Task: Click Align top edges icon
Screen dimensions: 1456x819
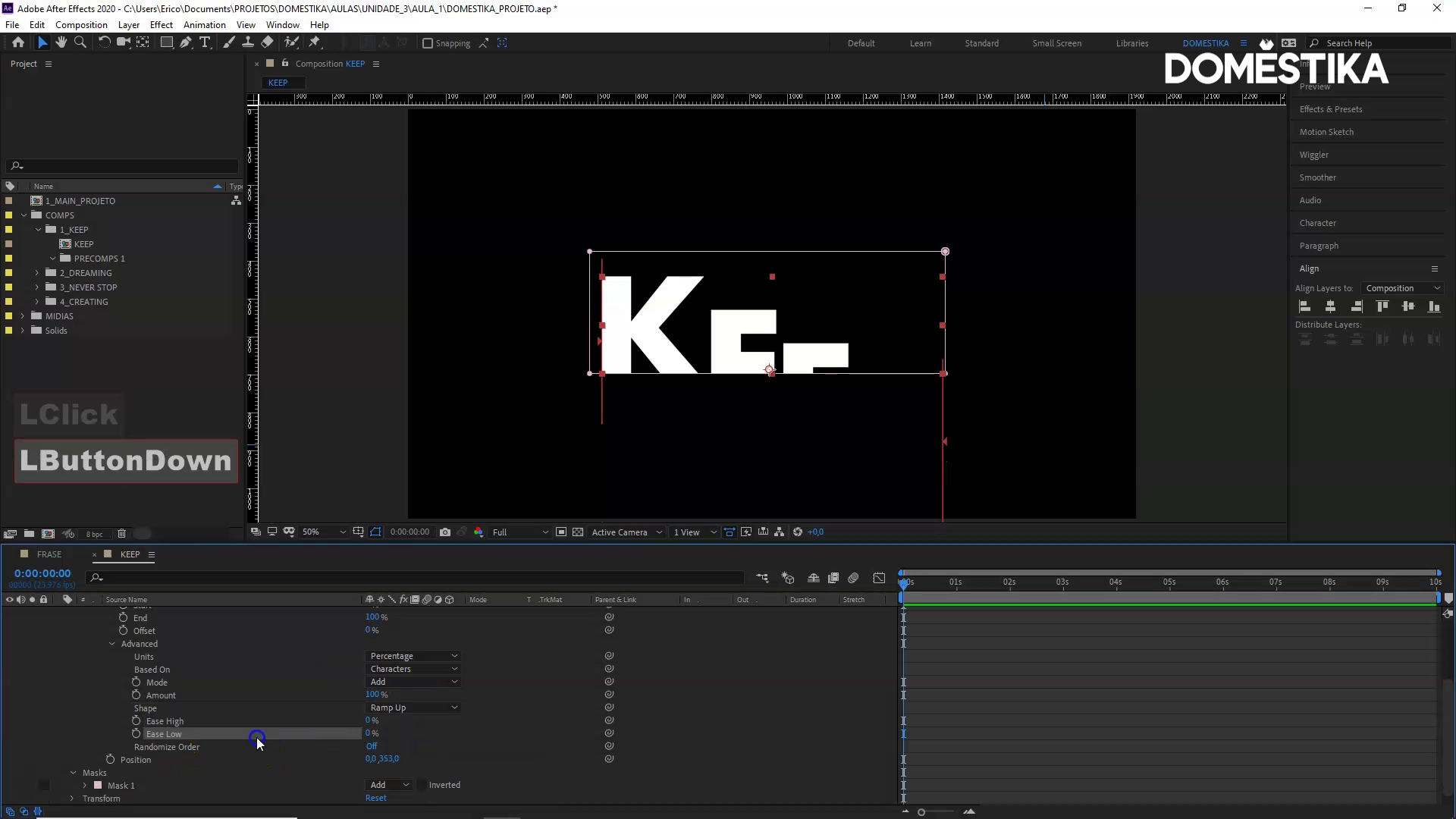Action: click(1382, 307)
